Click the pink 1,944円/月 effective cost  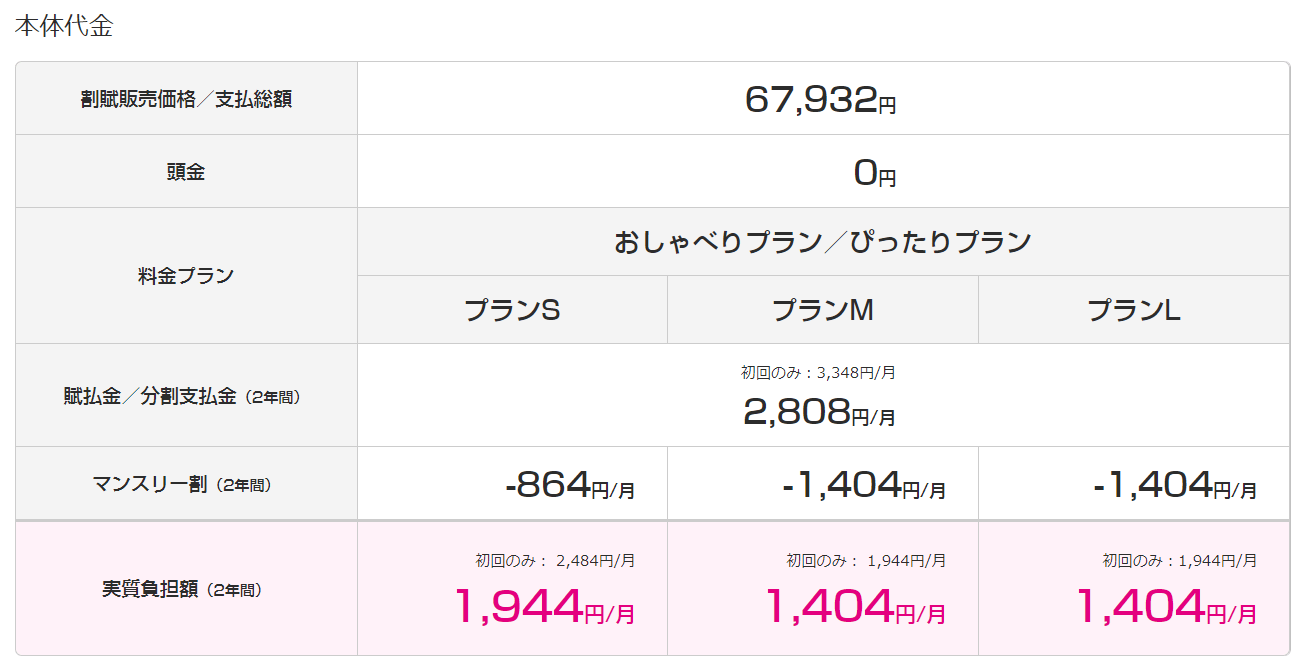coord(545,606)
